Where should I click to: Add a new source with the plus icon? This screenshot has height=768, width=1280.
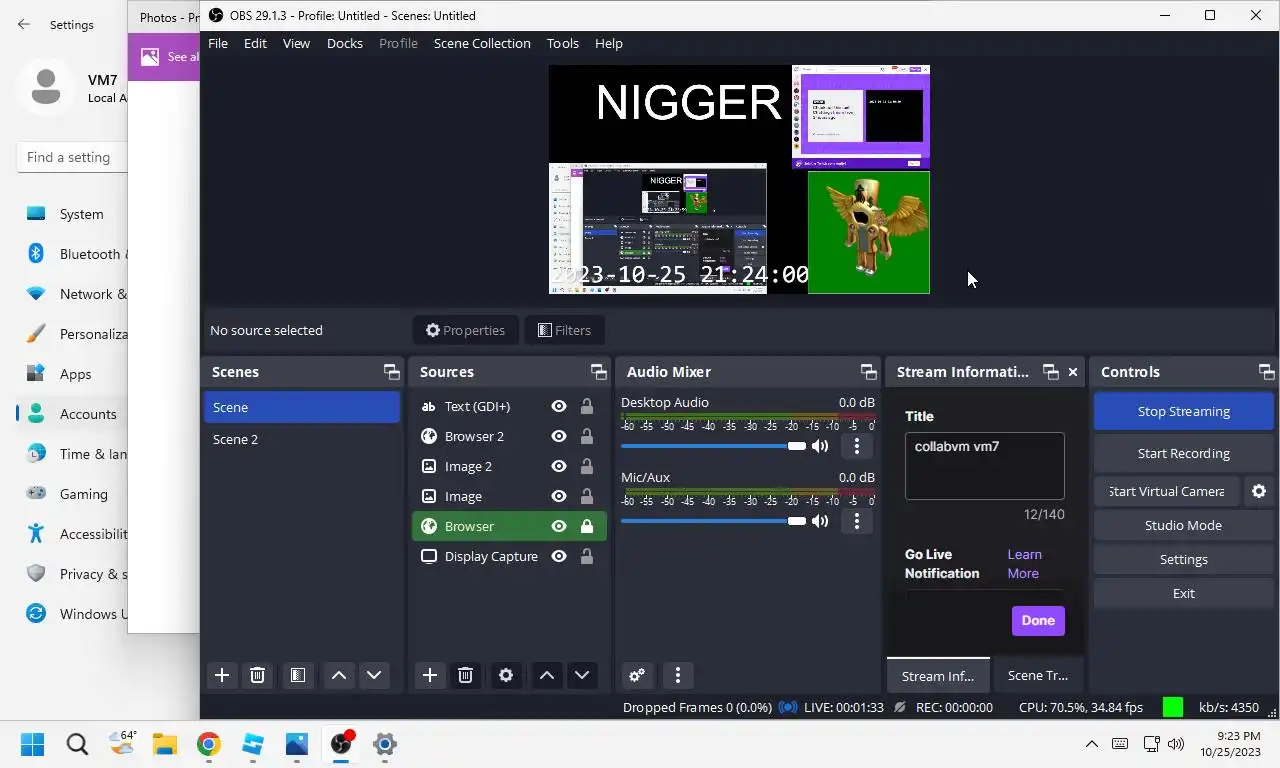(430, 675)
